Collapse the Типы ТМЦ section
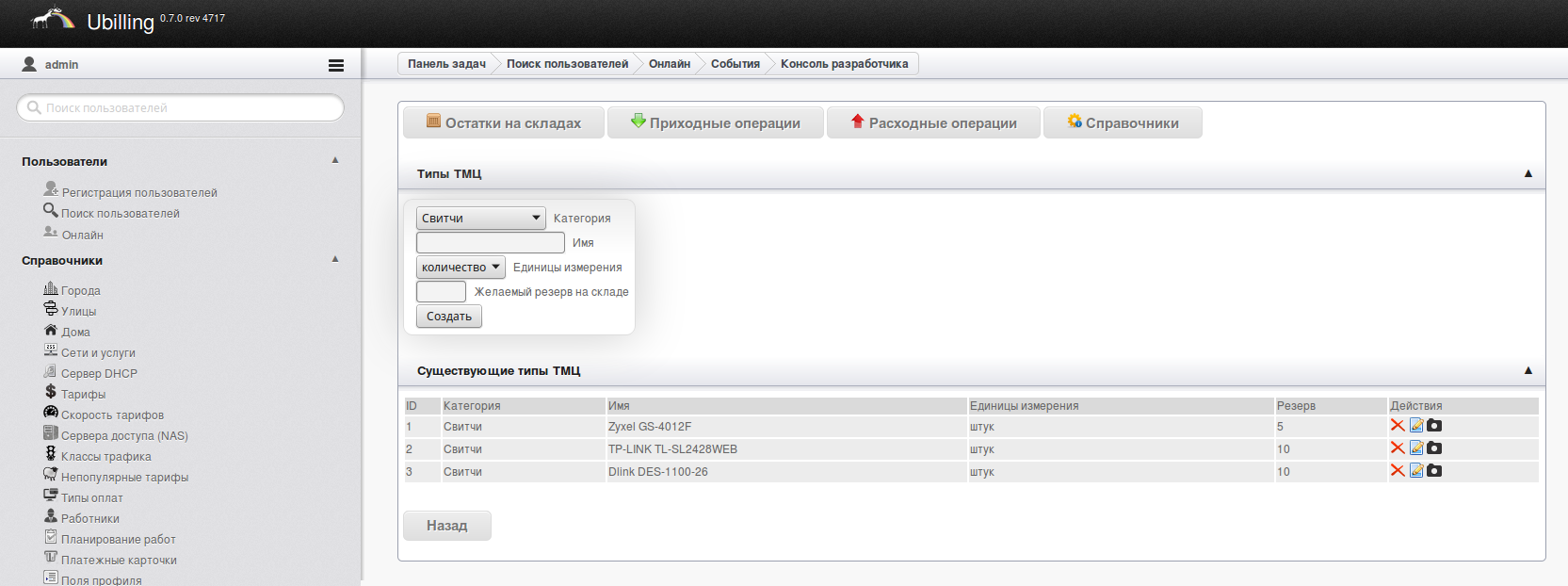 point(1528,174)
